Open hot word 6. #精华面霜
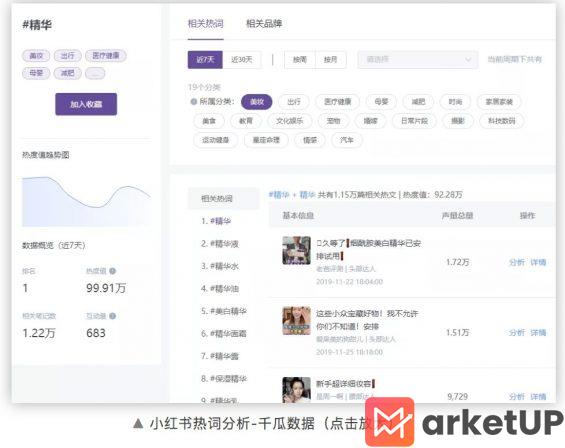This screenshot has width=565, height=448. [x=224, y=333]
